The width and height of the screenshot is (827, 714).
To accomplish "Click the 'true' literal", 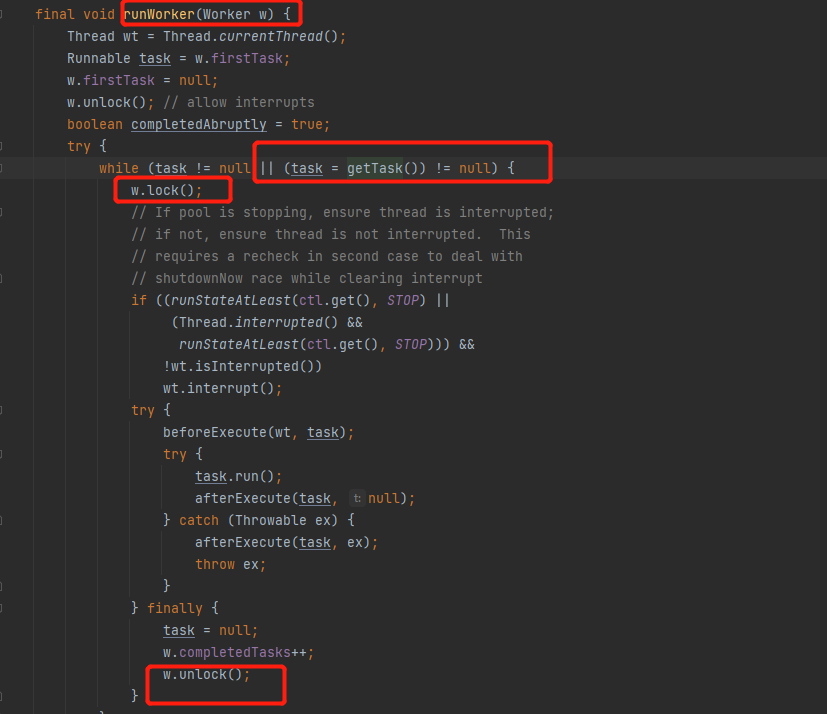I will 306,124.
